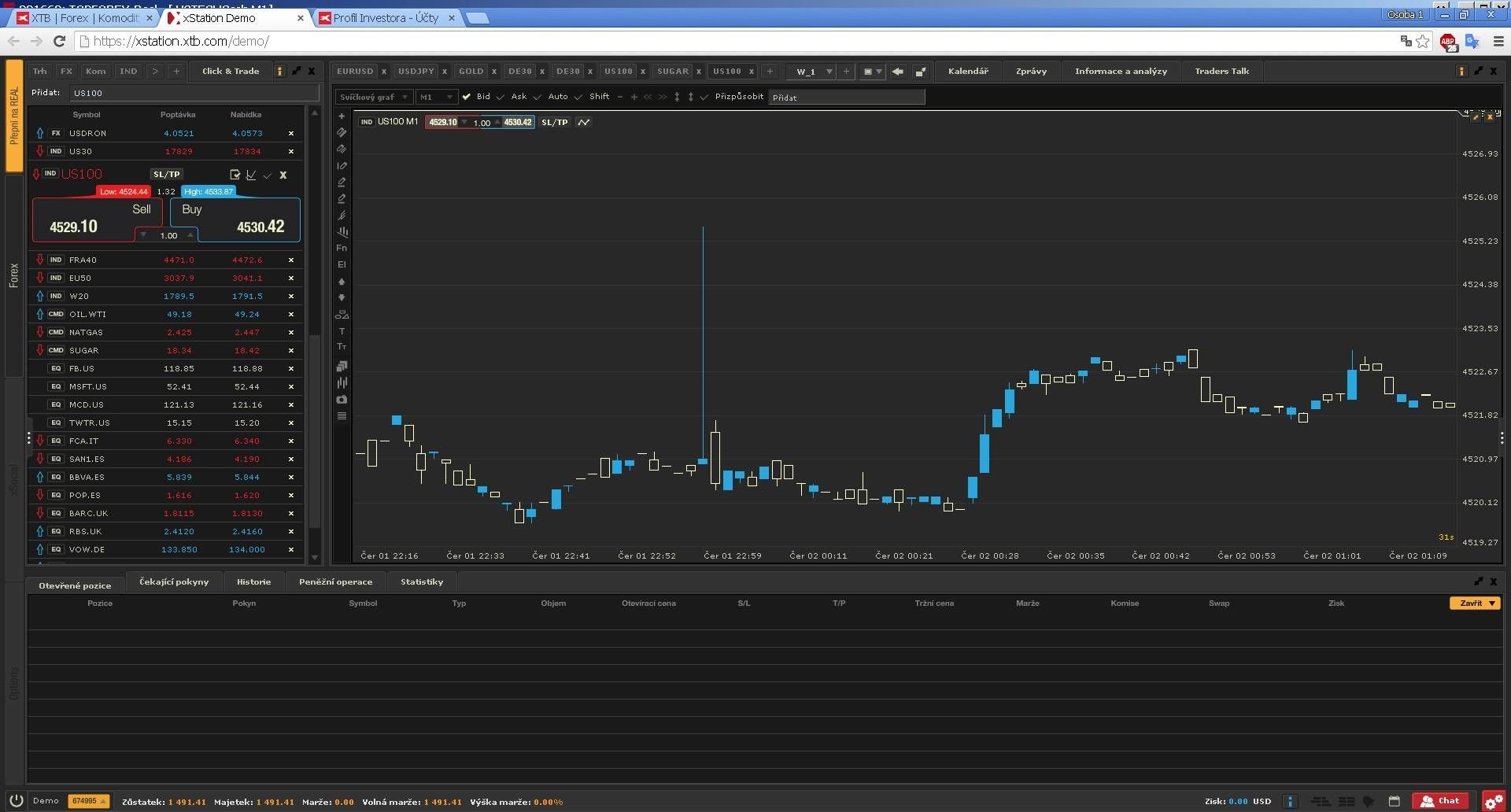Enable the Ask checkbox
The image size is (1511, 812).
point(501,97)
